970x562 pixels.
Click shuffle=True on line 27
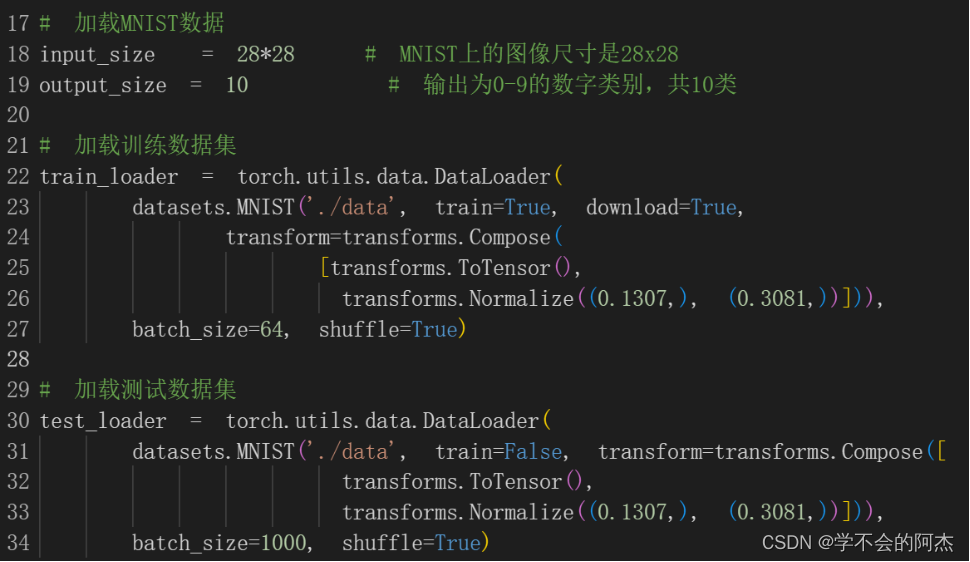coord(388,329)
